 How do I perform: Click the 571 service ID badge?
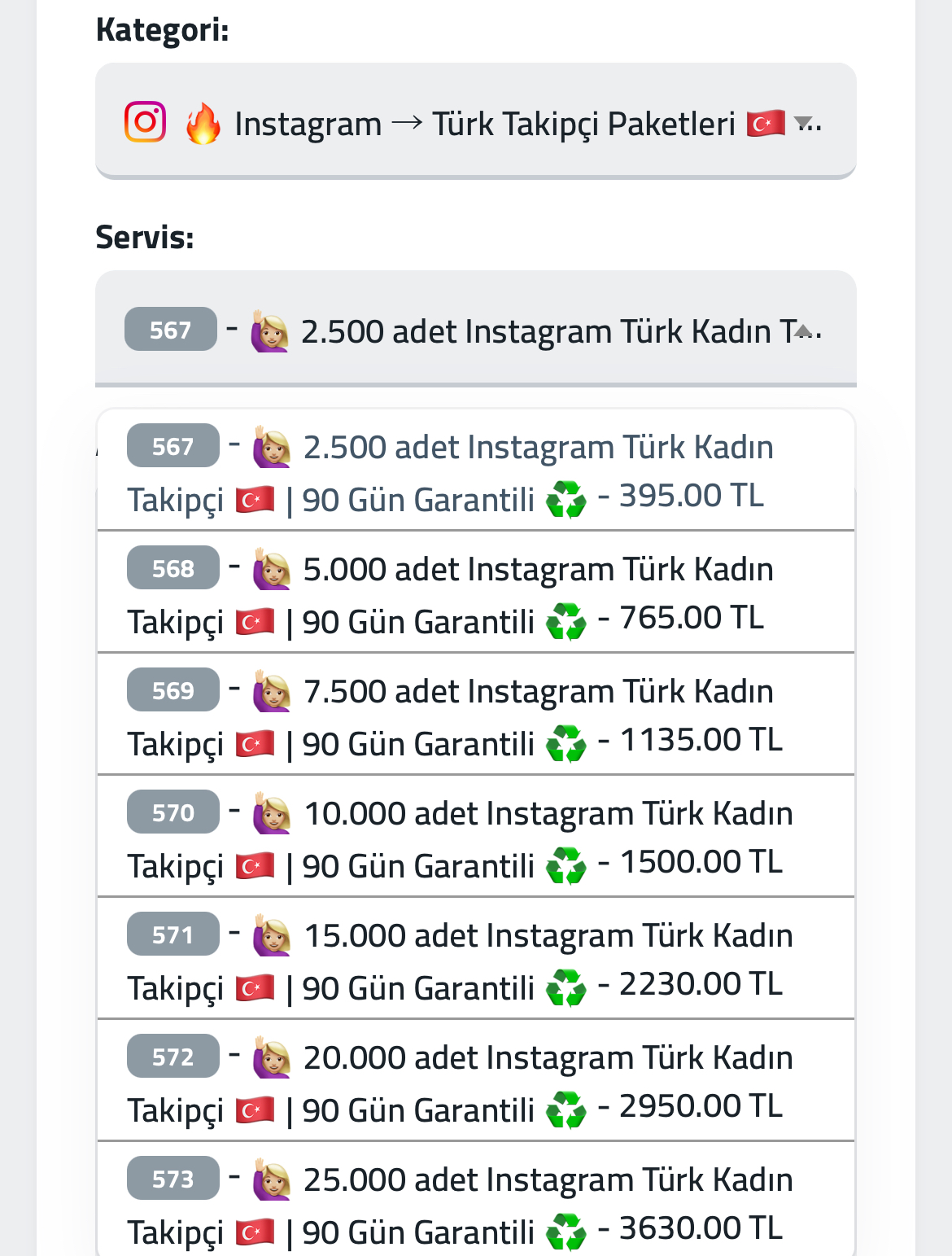pyautogui.click(x=173, y=934)
